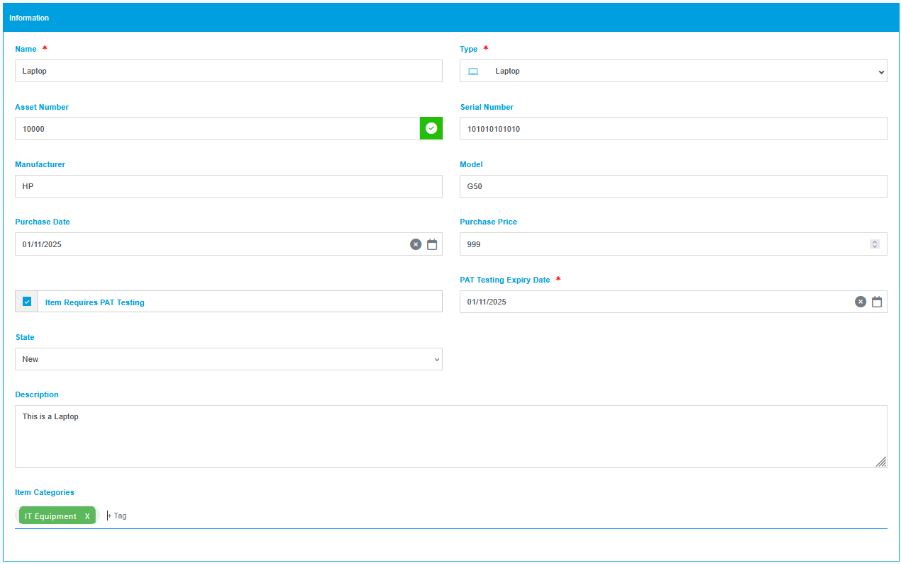
Task: Click the laptop icon in Type field
Action: pyautogui.click(x=474, y=71)
